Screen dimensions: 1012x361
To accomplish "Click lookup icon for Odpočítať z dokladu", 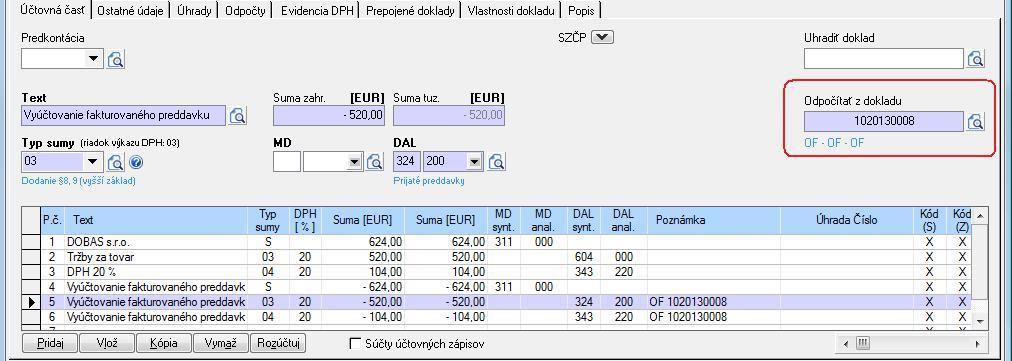I will [x=975, y=121].
